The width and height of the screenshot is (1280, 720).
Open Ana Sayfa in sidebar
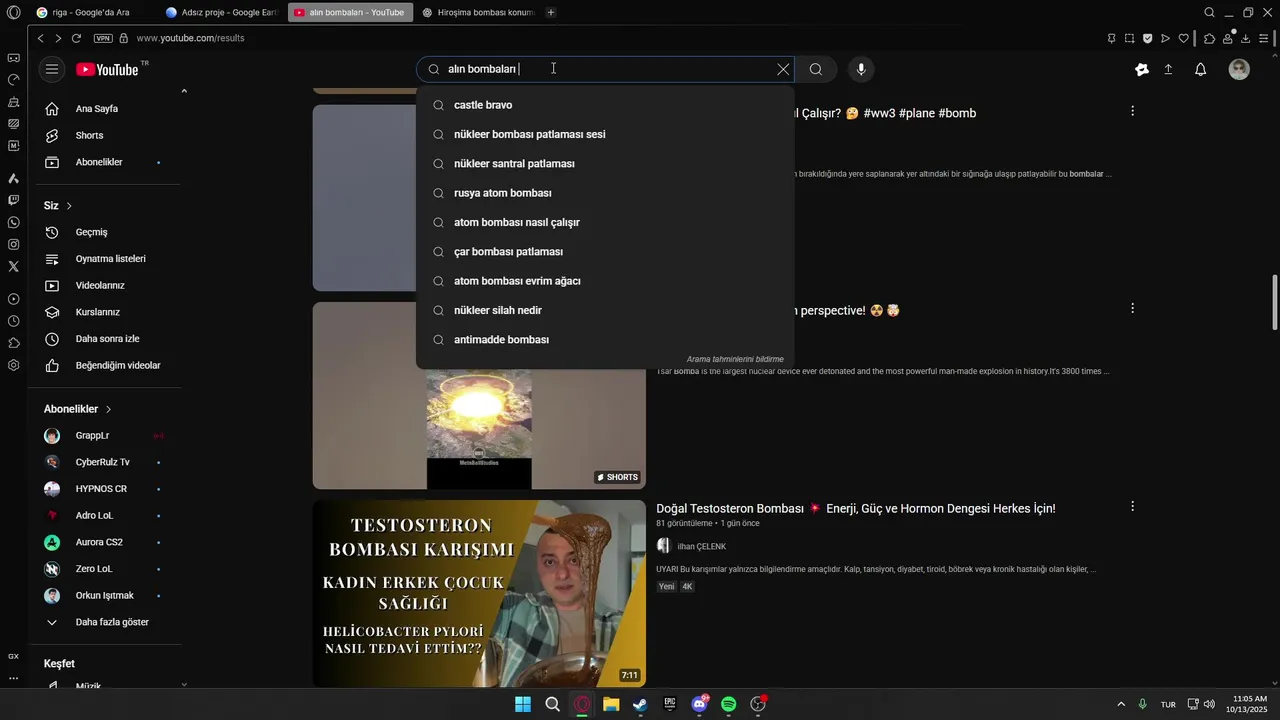coord(105,108)
